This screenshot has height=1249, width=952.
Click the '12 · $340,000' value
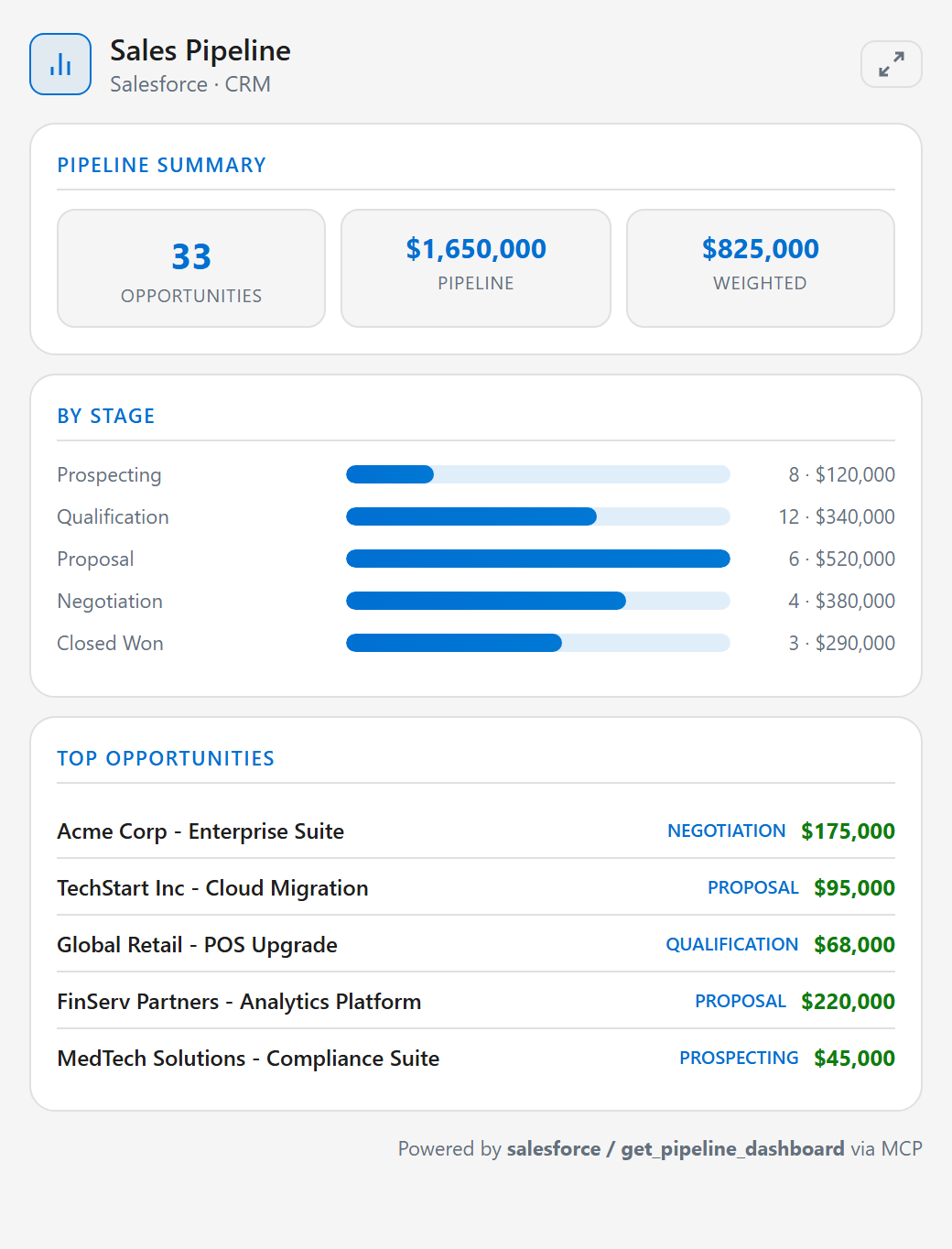point(837,516)
